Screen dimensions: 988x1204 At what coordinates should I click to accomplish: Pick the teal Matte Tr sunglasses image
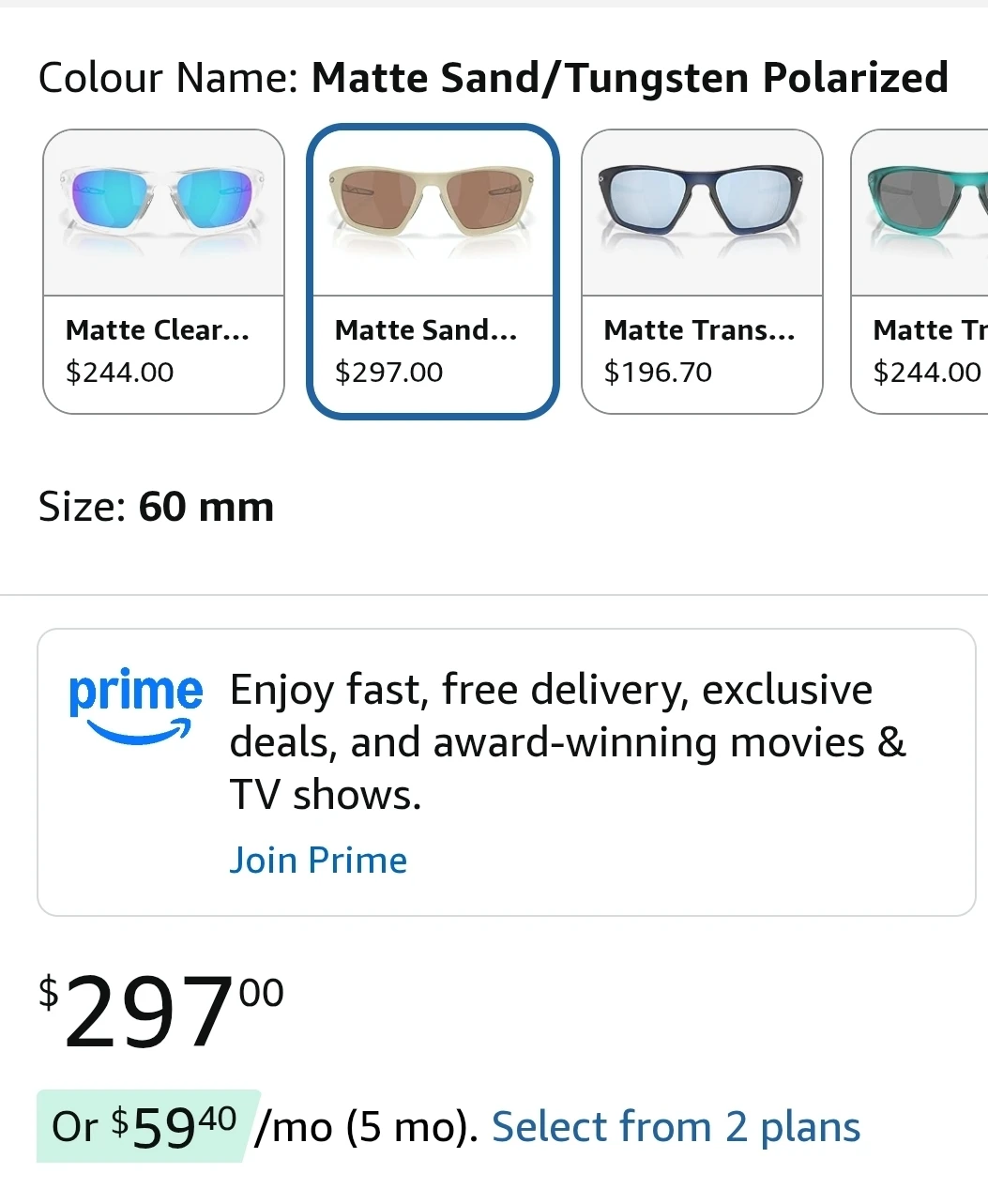click(920, 212)
